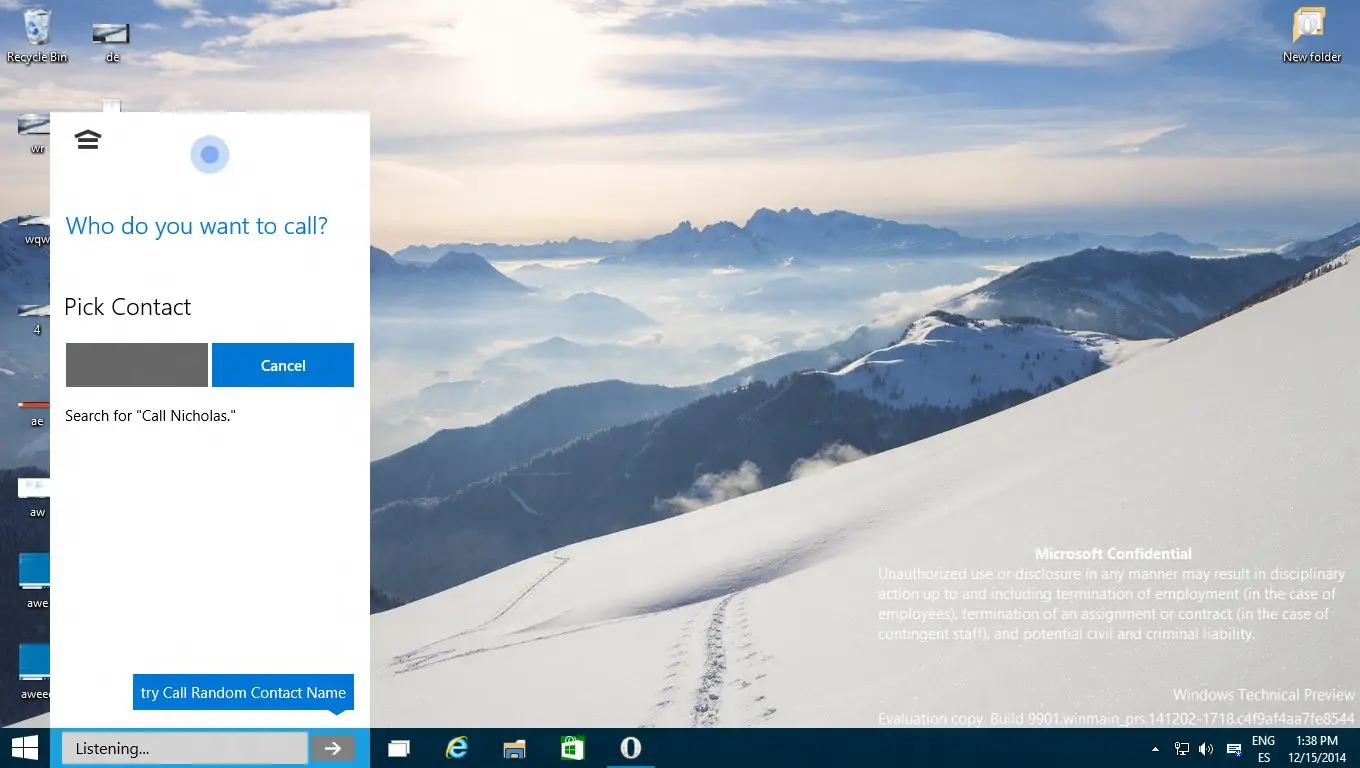Select the "de" desktop icon
The image size is (1360, 768).
[112, 42]
